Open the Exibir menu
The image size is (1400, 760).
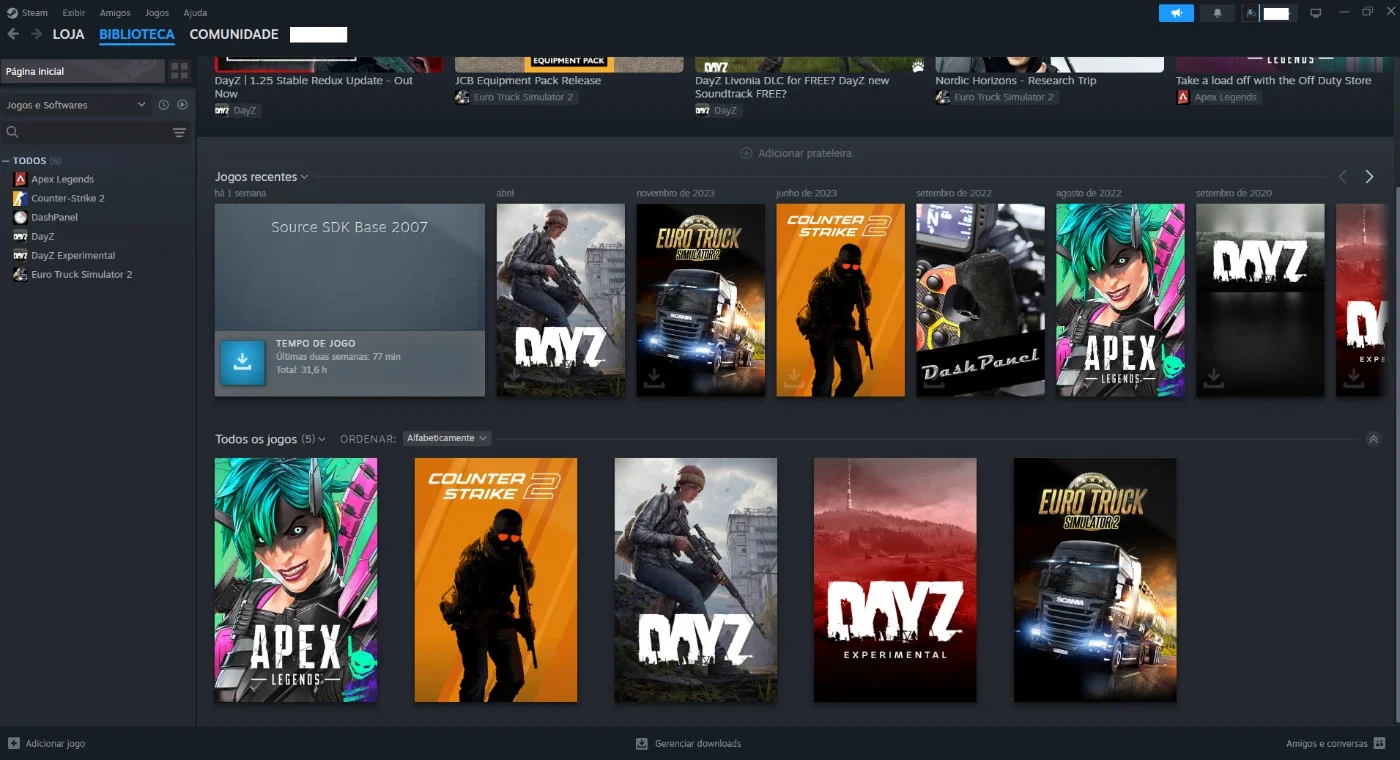(x=73, y=13)
